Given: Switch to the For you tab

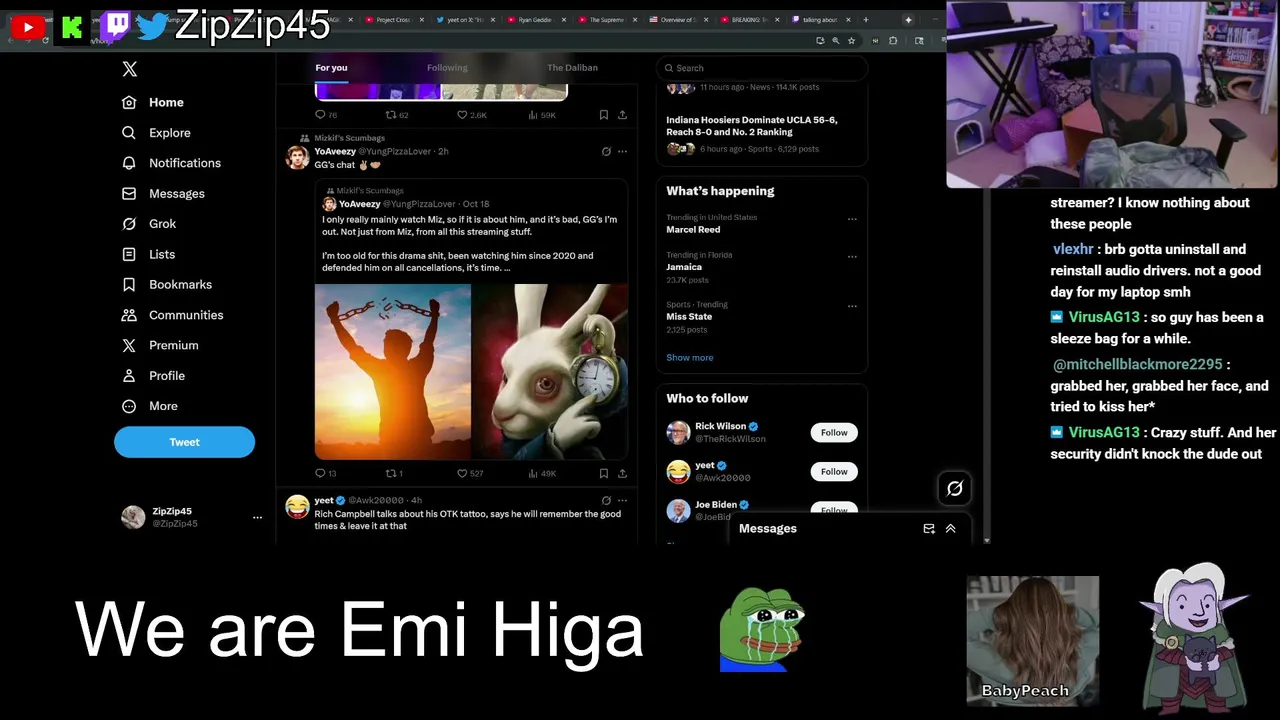Looking at the screenshot, I should pyautogui.click(x=331, y=68).
